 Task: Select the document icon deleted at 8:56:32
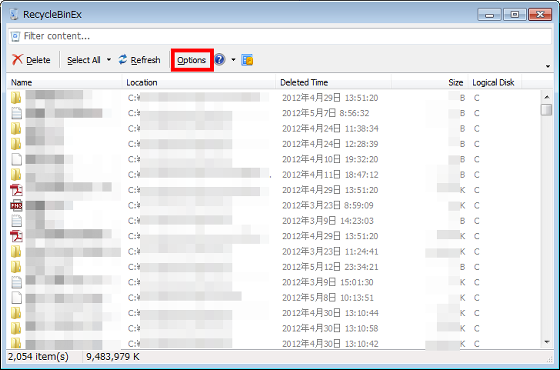coord(16,113)
